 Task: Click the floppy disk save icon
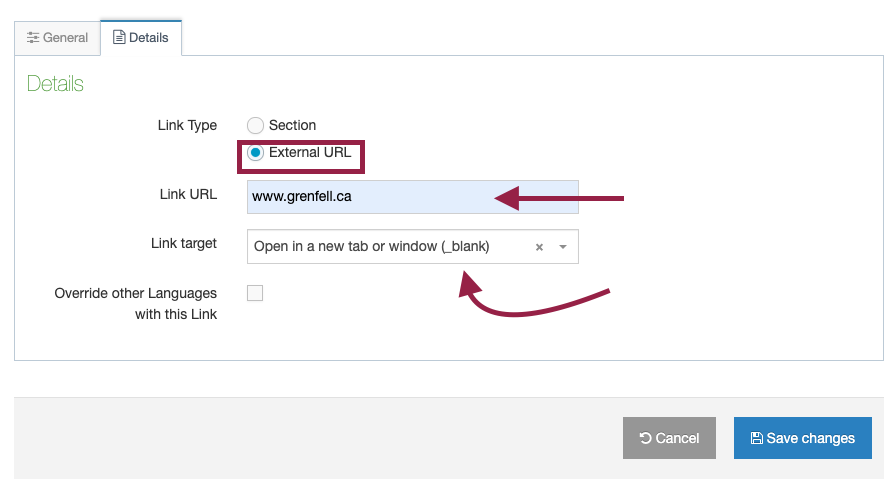click(x=756, y=438)
